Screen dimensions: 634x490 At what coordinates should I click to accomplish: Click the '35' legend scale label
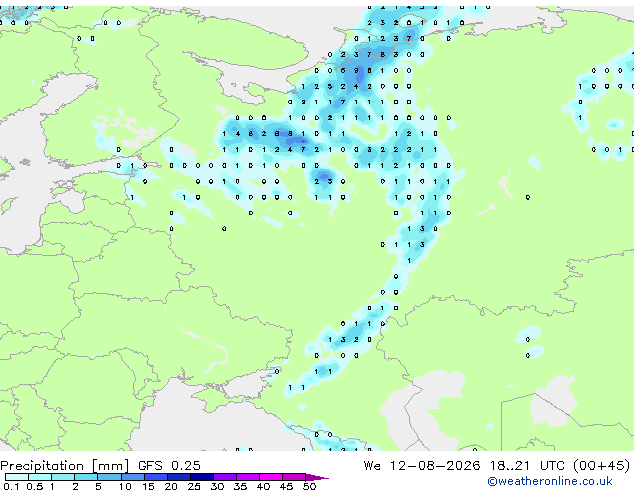click(x=240, y=486)
